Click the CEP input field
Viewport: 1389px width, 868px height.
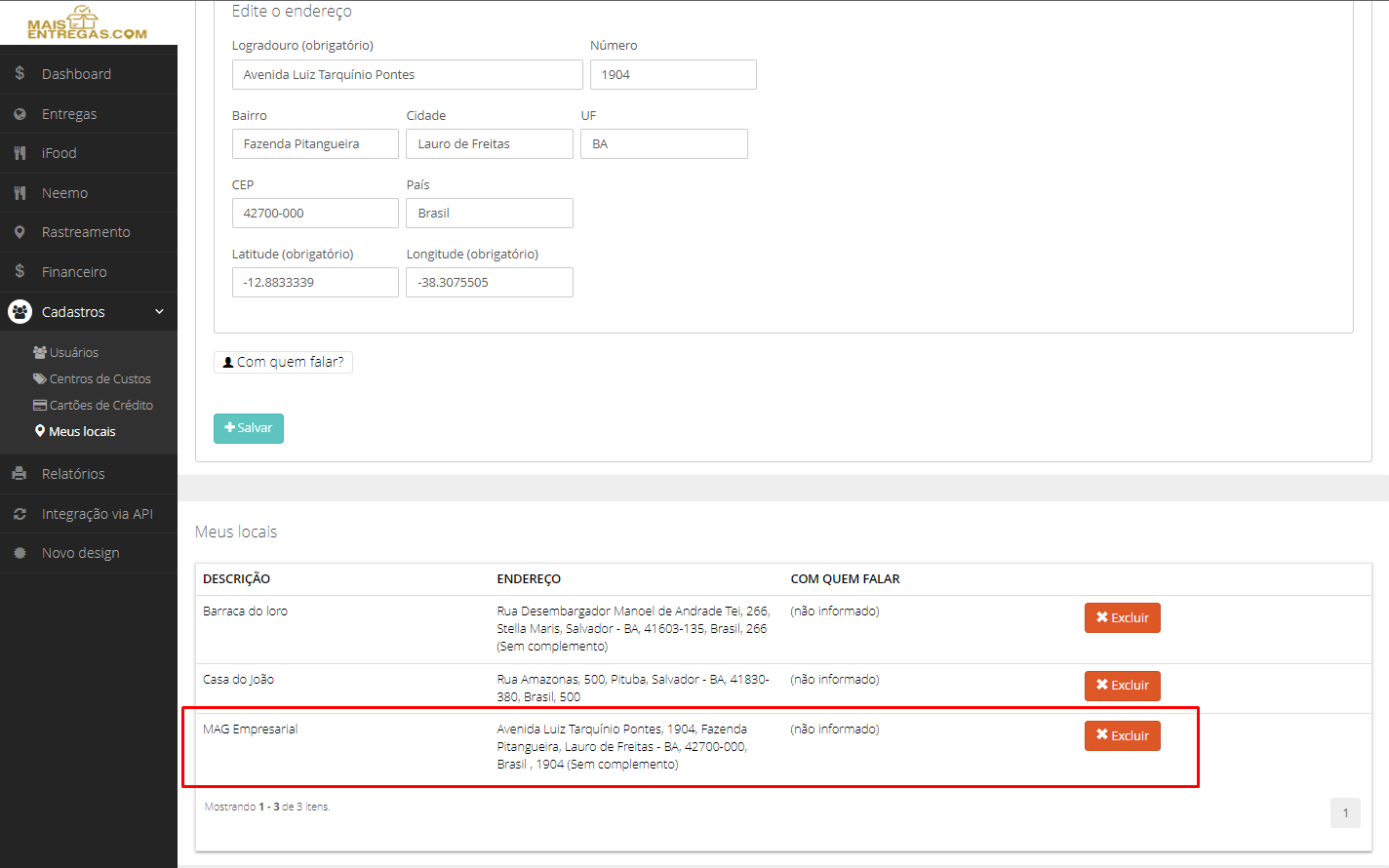point(315,214)
